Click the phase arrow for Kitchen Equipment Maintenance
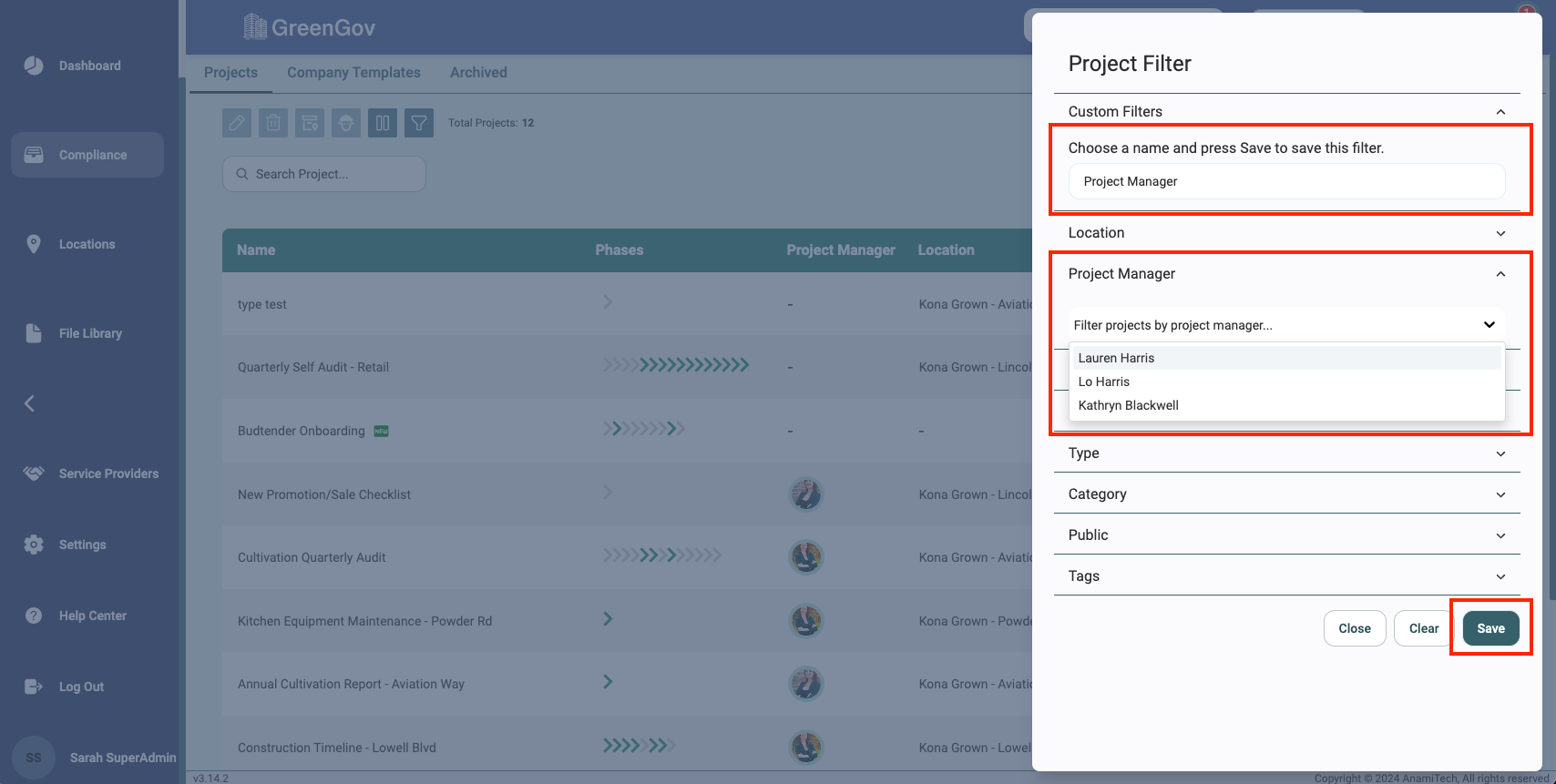 (608, 619)
